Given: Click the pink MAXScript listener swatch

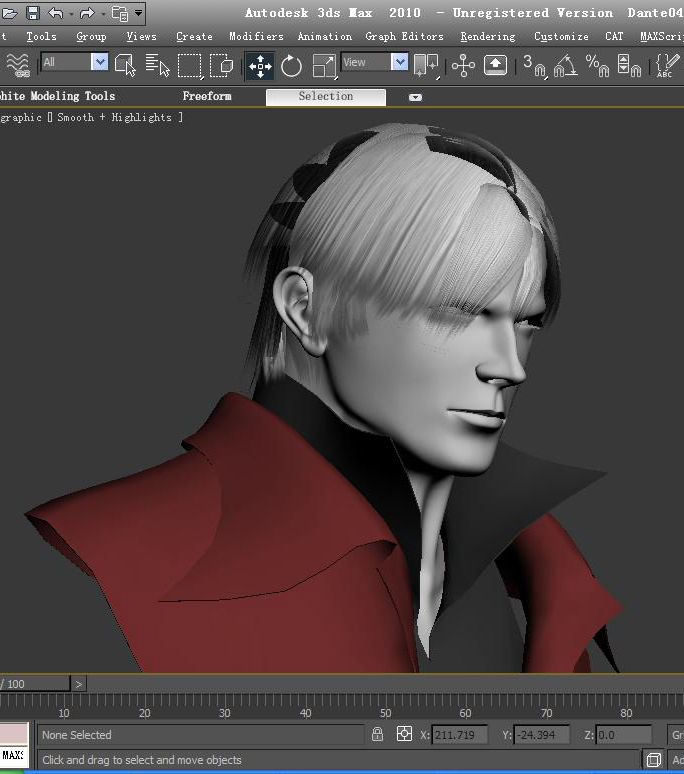Looking at the screenshot, I should [14, 733].
